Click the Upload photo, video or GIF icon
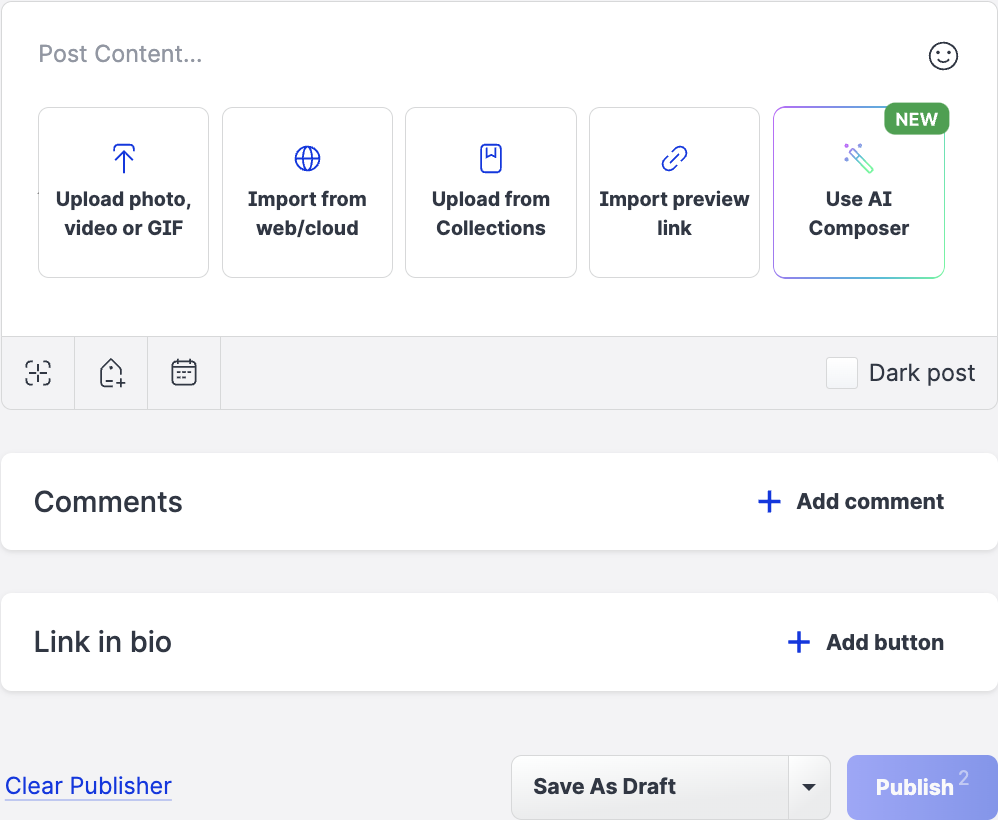Viewport: 998px width, 820px height. (123, 157)
